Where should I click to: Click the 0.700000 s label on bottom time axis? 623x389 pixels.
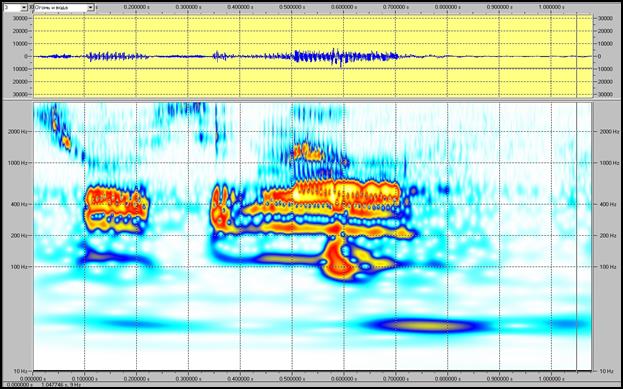[x=396, y=379]
